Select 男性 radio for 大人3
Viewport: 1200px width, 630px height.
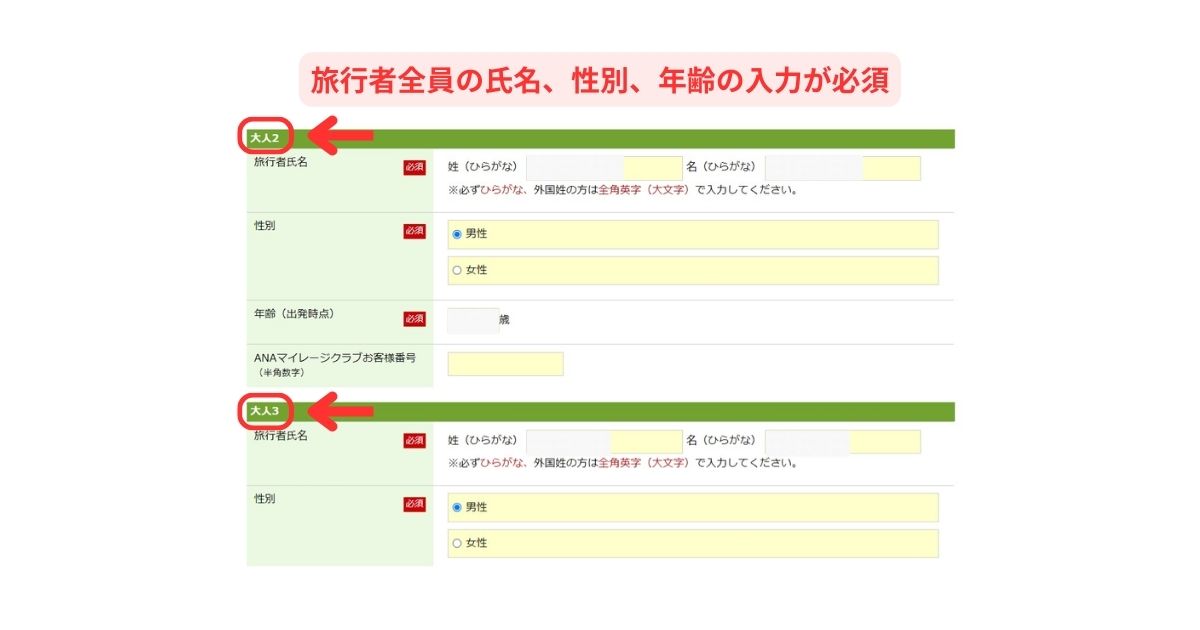click(x=457, y=507)
